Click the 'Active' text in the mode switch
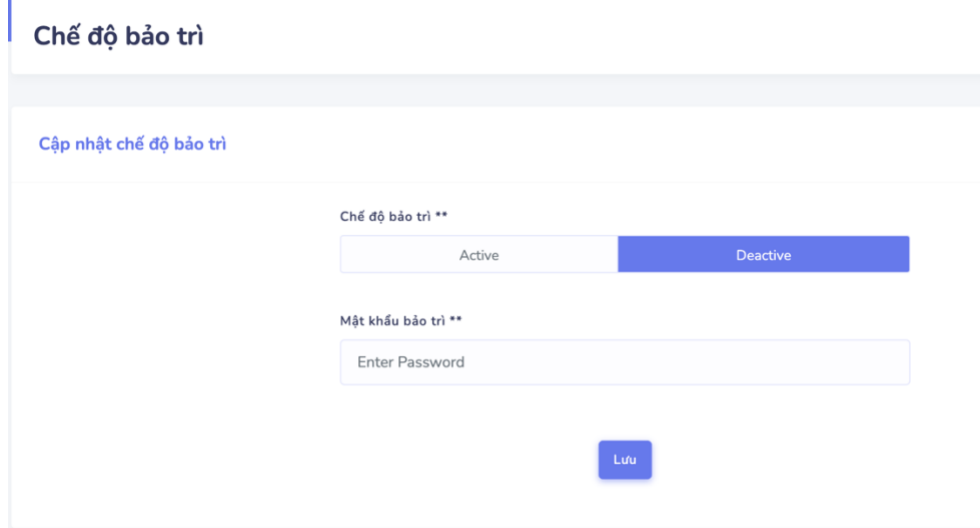Image resolution: width=980 pixels, height=528 pixels. click(479, 255)
